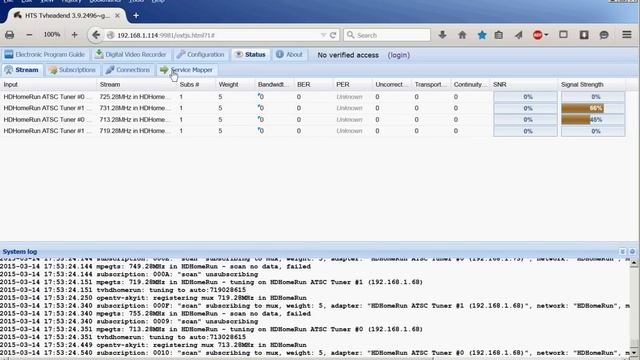Screen dimensions: 640x360
Task: Select the 731.28MHz stream row
Action: pyautogui.click(x=313, y=108)
